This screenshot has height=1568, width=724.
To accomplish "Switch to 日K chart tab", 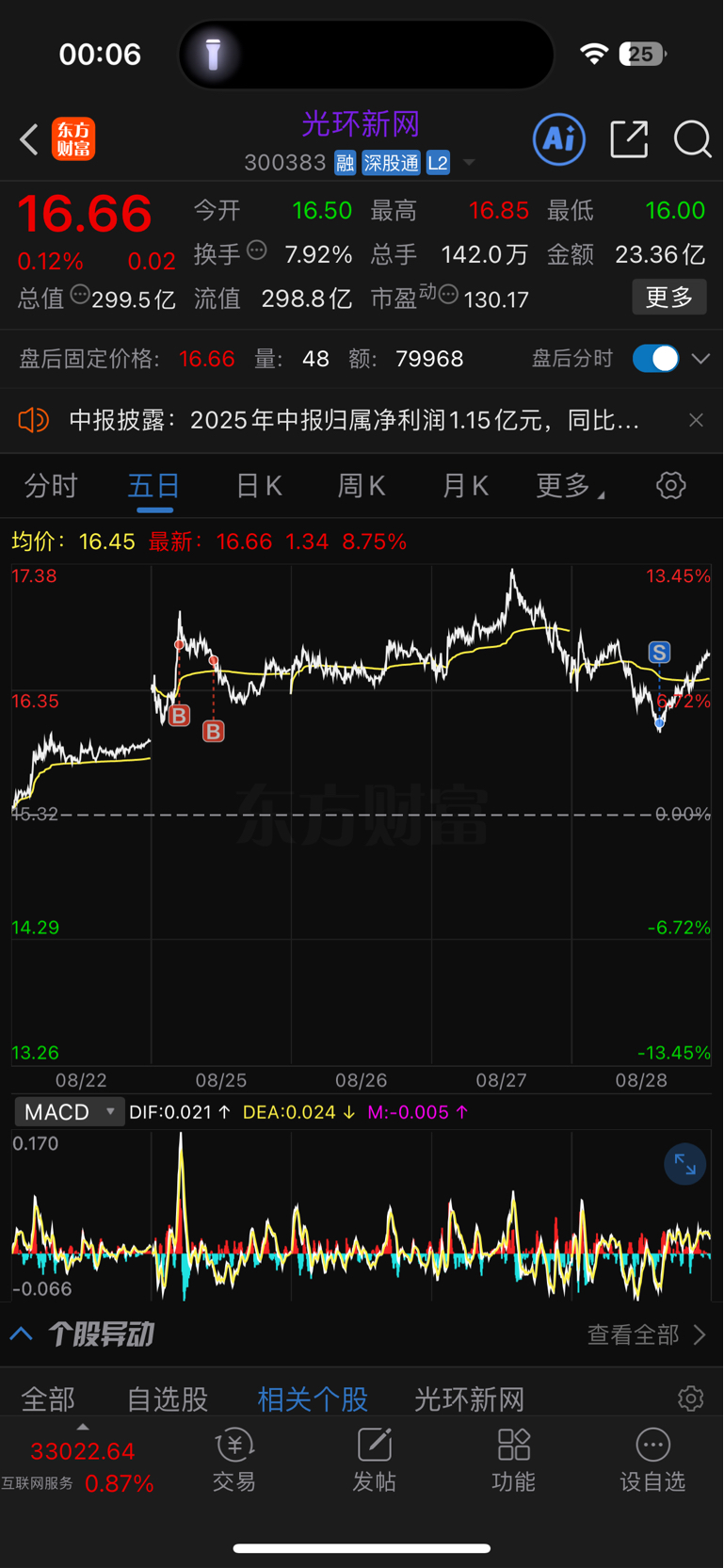I will [259, 486].
